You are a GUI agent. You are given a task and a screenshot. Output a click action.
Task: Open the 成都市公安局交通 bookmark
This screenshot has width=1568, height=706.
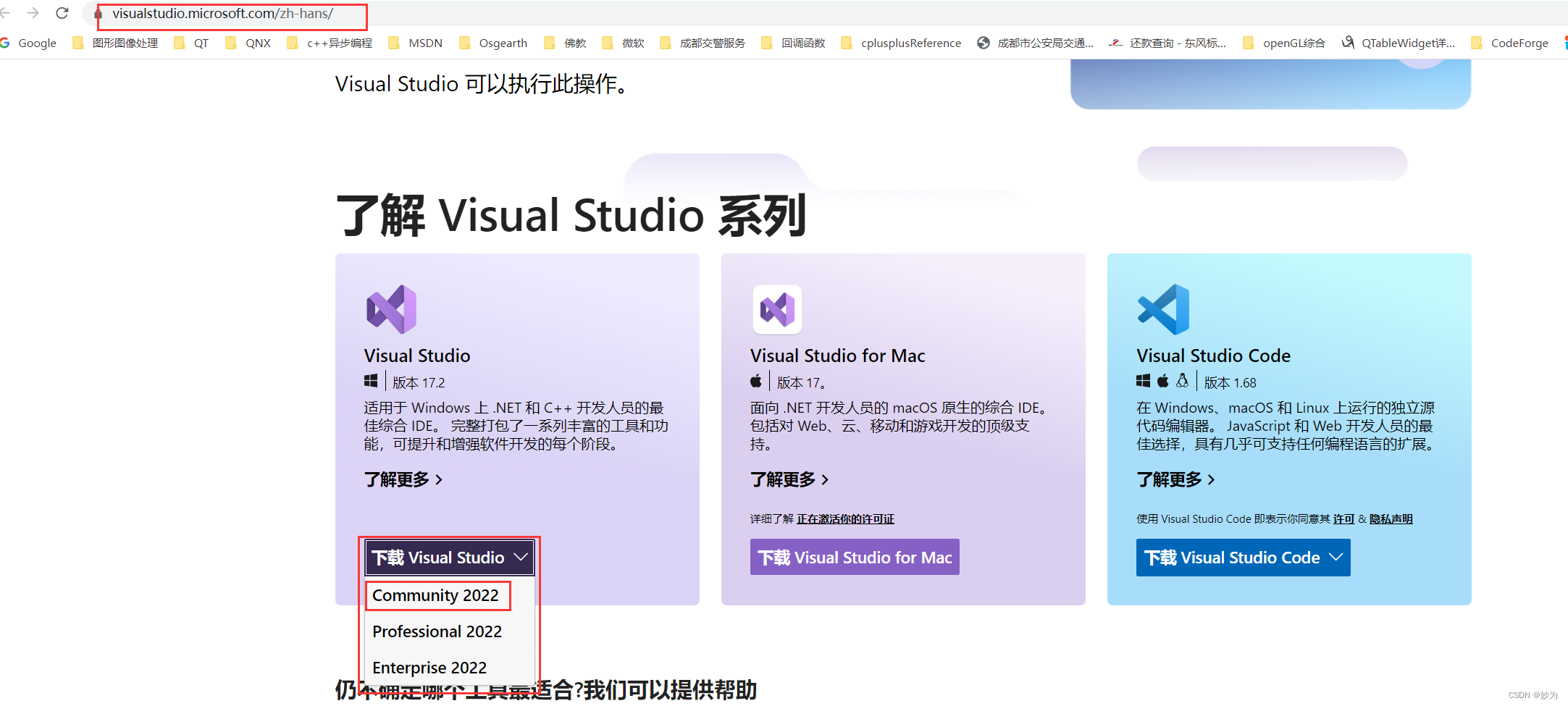pos(1036,43)
